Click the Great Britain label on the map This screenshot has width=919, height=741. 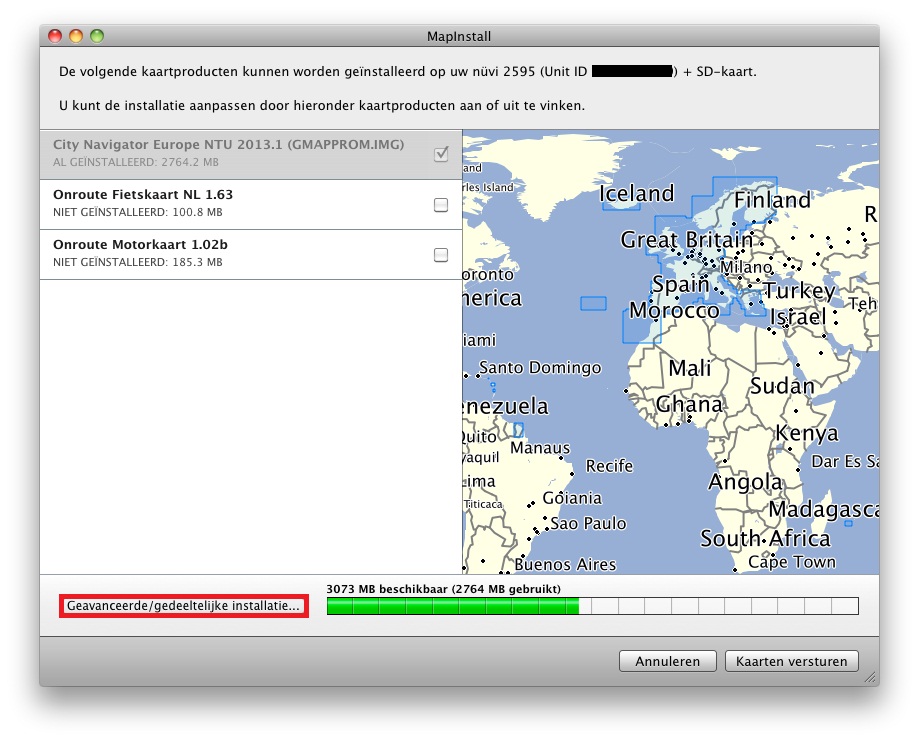click(x=686, y=240)
